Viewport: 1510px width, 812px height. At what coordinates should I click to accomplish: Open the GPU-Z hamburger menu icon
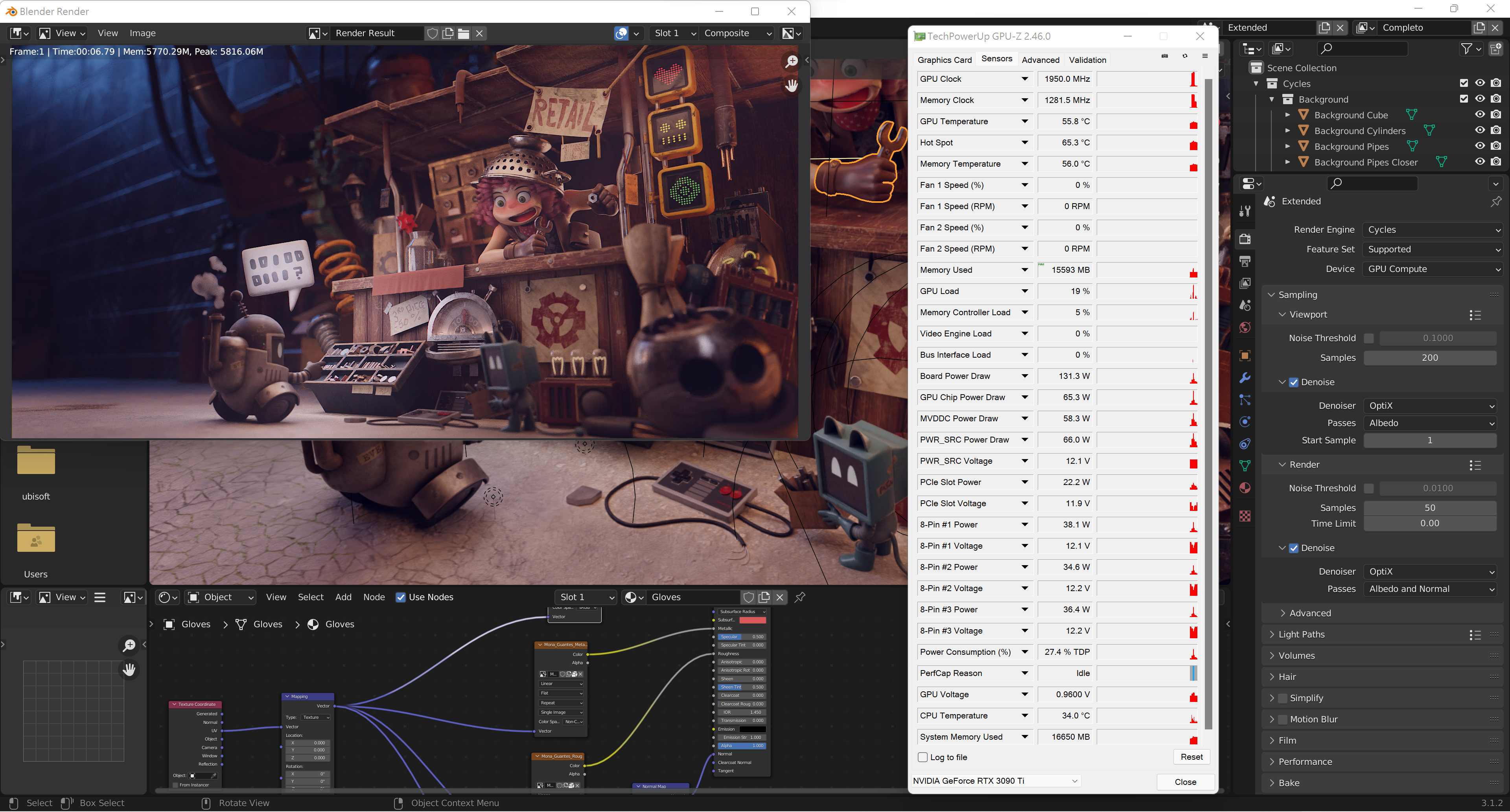coord(1204,56)
